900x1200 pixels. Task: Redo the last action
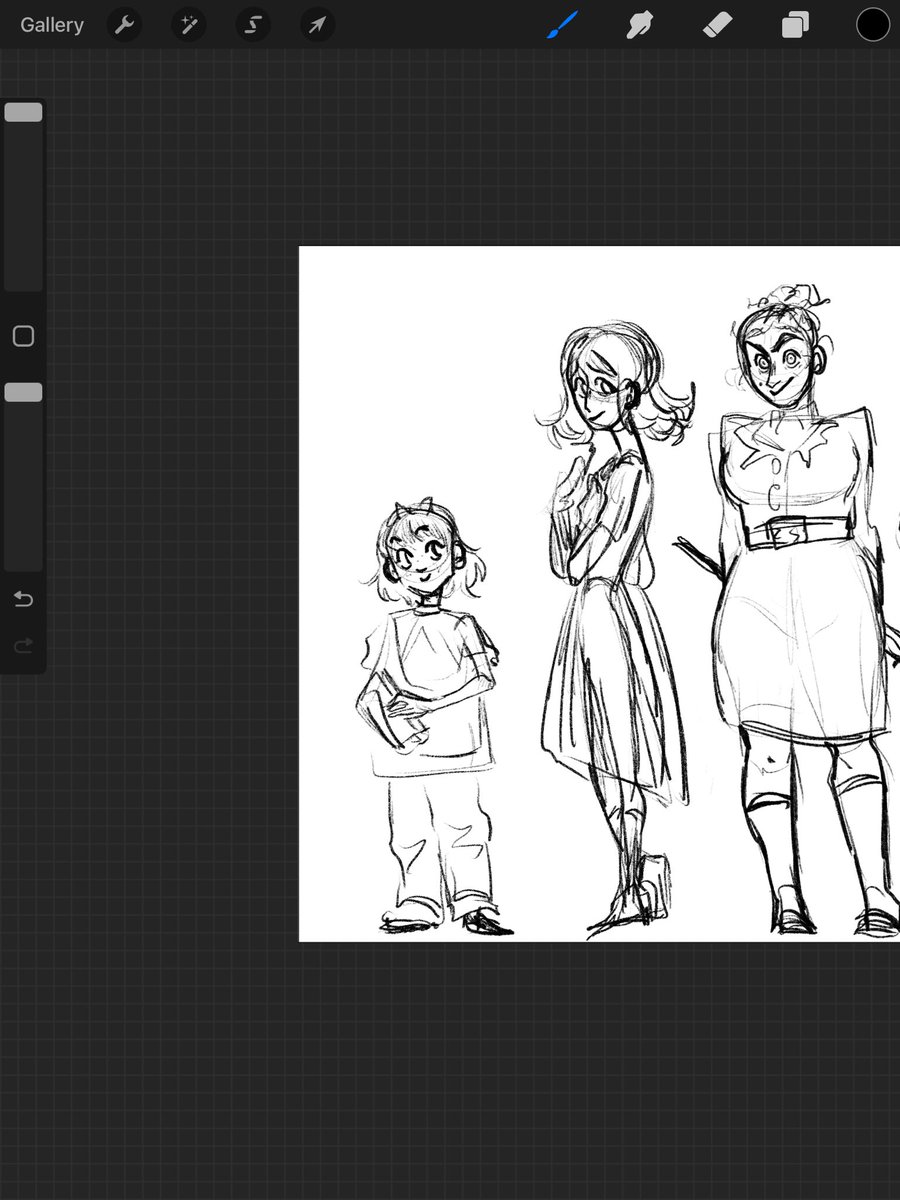[23, 646]
